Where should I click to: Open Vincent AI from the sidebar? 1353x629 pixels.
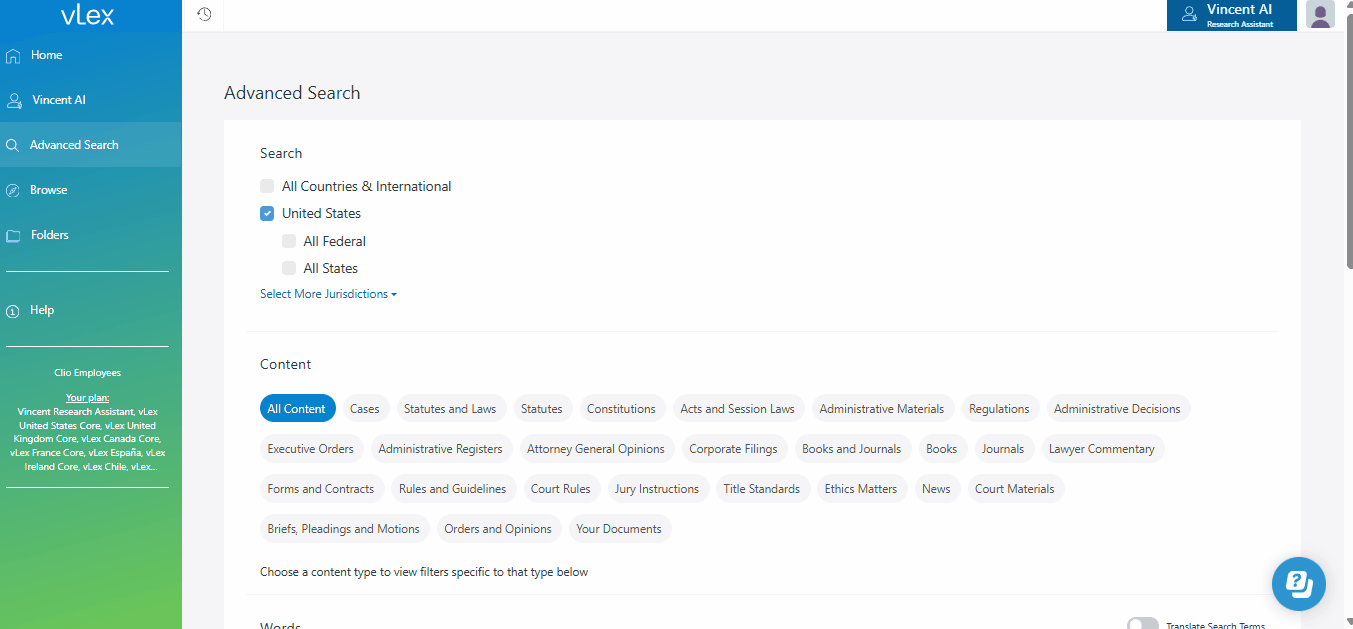tap(59, 100)
